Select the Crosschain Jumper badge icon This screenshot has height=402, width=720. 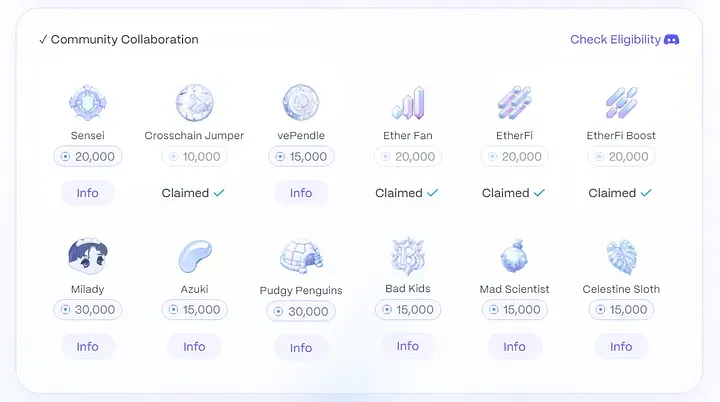tap(194, 102)
